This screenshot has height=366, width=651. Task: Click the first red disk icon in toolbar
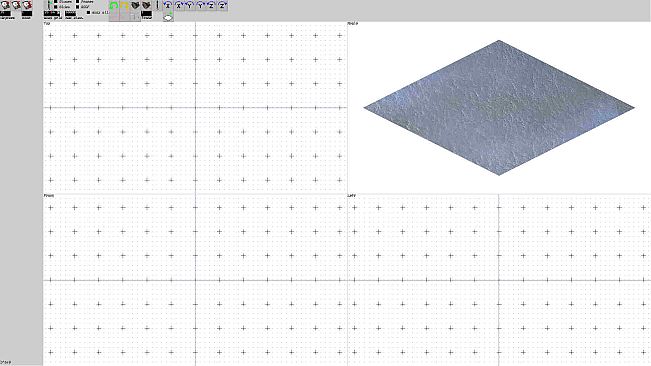5,5
